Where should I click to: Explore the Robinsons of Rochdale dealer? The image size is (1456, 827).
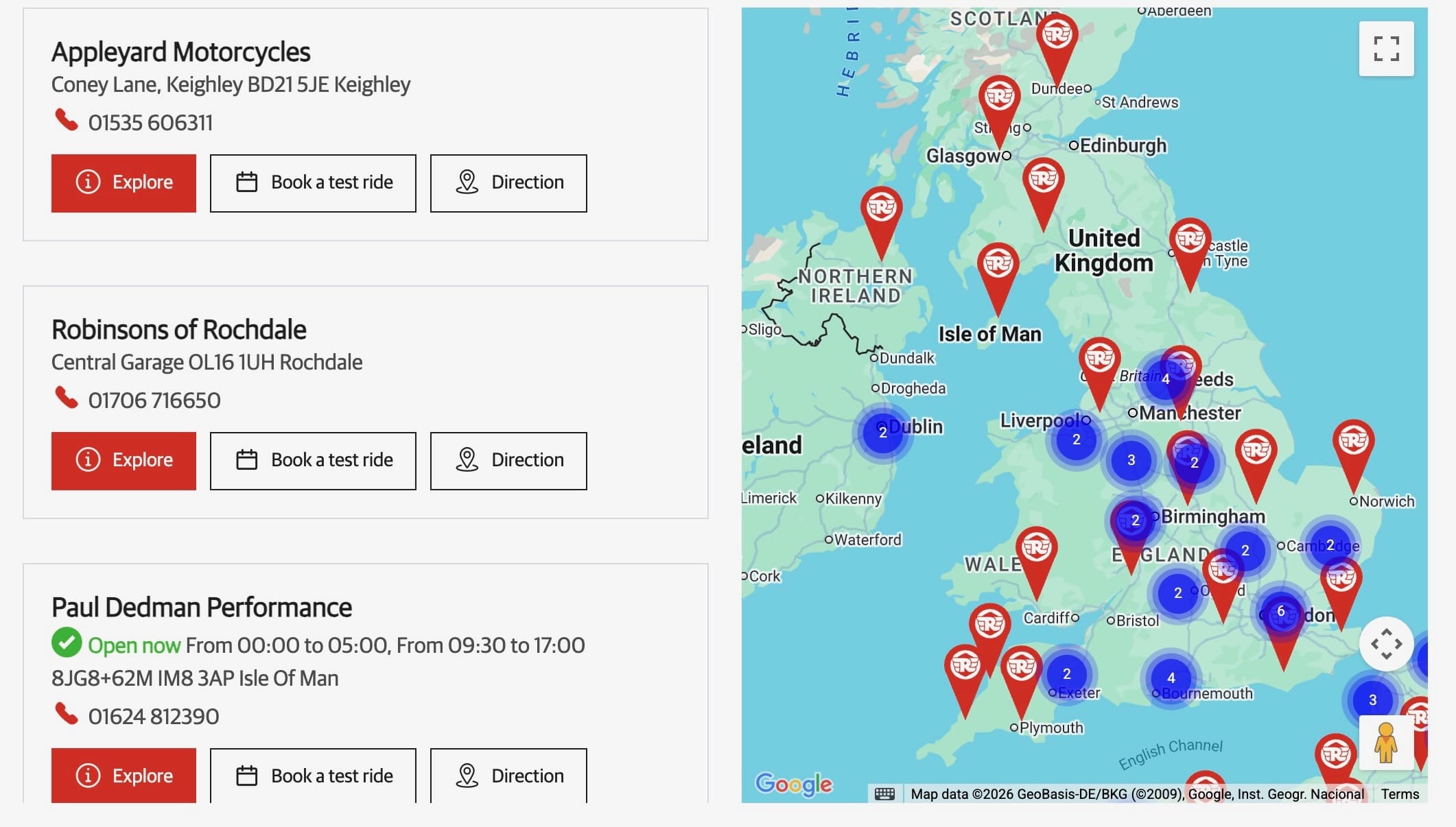click(x=124, y=461)
